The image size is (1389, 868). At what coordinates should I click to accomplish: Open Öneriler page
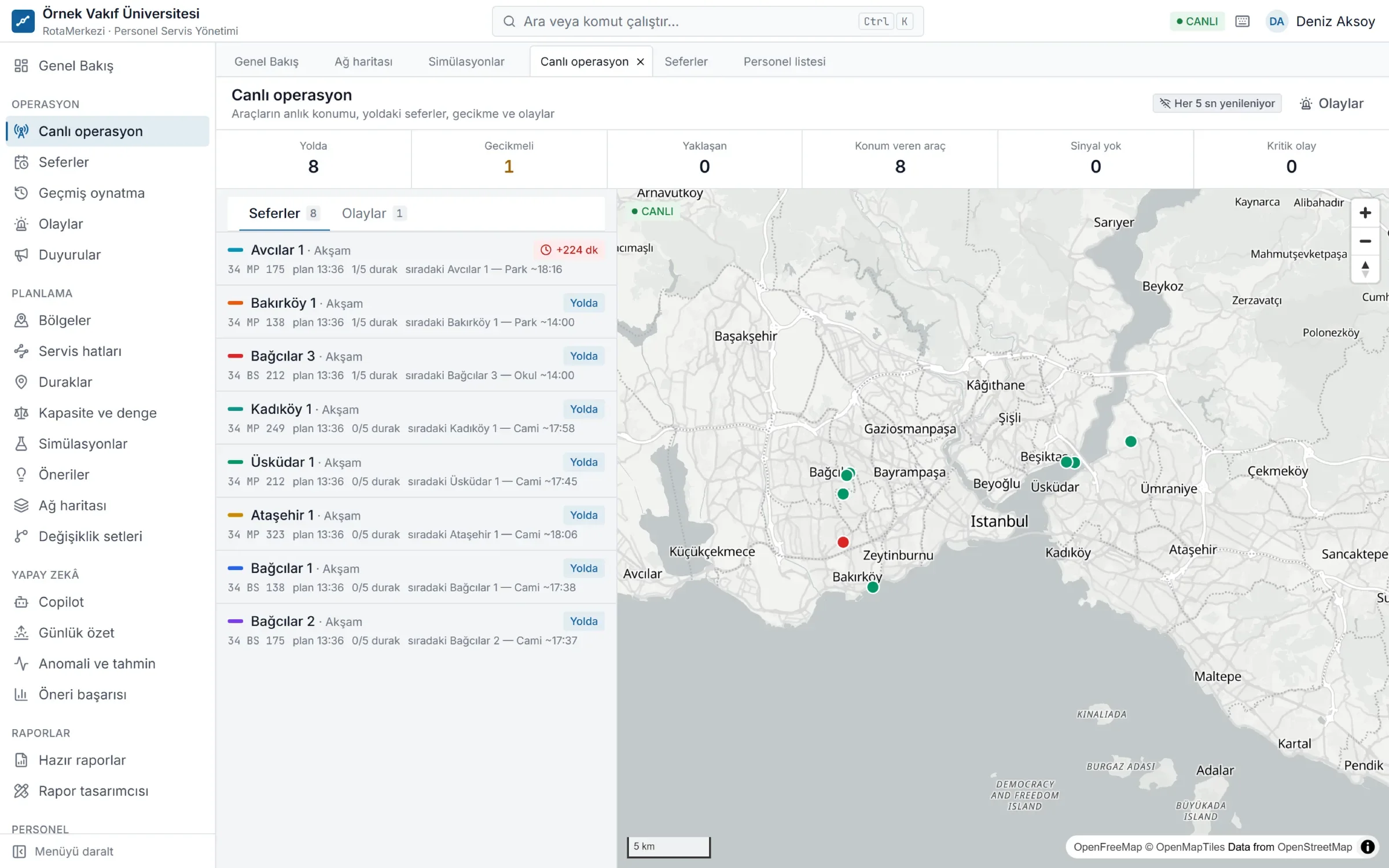click(108, 475)
